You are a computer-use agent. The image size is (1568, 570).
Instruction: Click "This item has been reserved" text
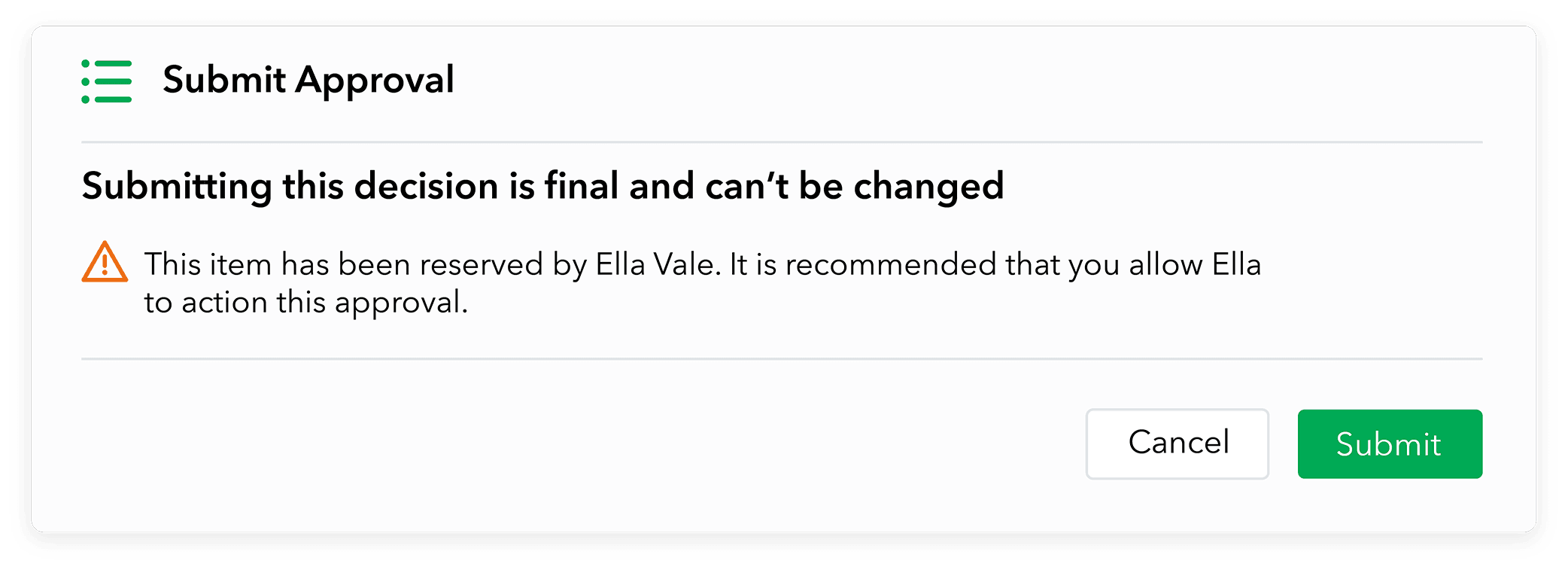pos(343,265)
